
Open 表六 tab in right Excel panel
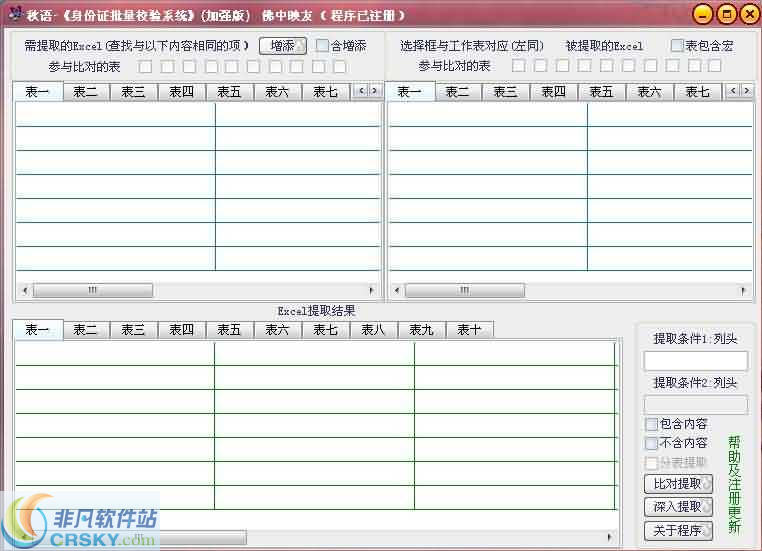pos(649,91)
